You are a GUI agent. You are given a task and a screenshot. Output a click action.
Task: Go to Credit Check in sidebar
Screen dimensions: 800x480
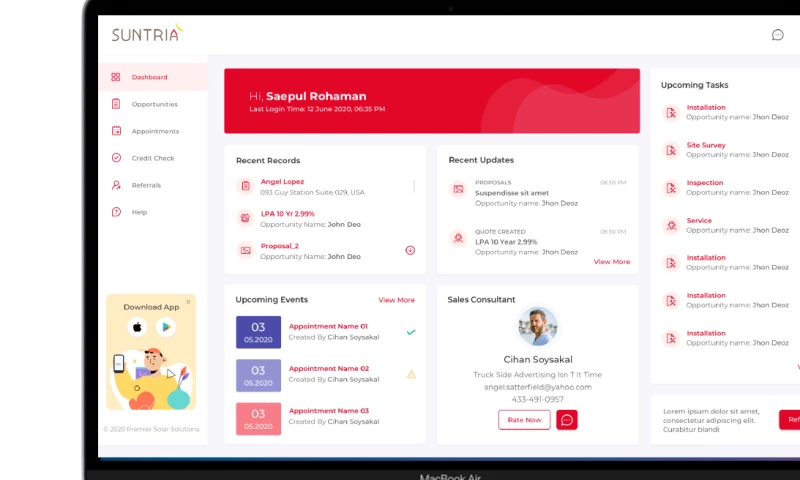152,158
